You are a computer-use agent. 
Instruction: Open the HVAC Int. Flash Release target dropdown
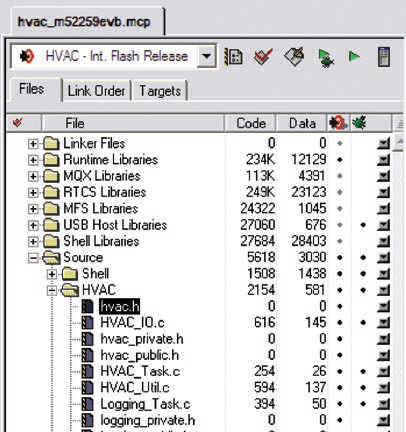tap(207, 56)
